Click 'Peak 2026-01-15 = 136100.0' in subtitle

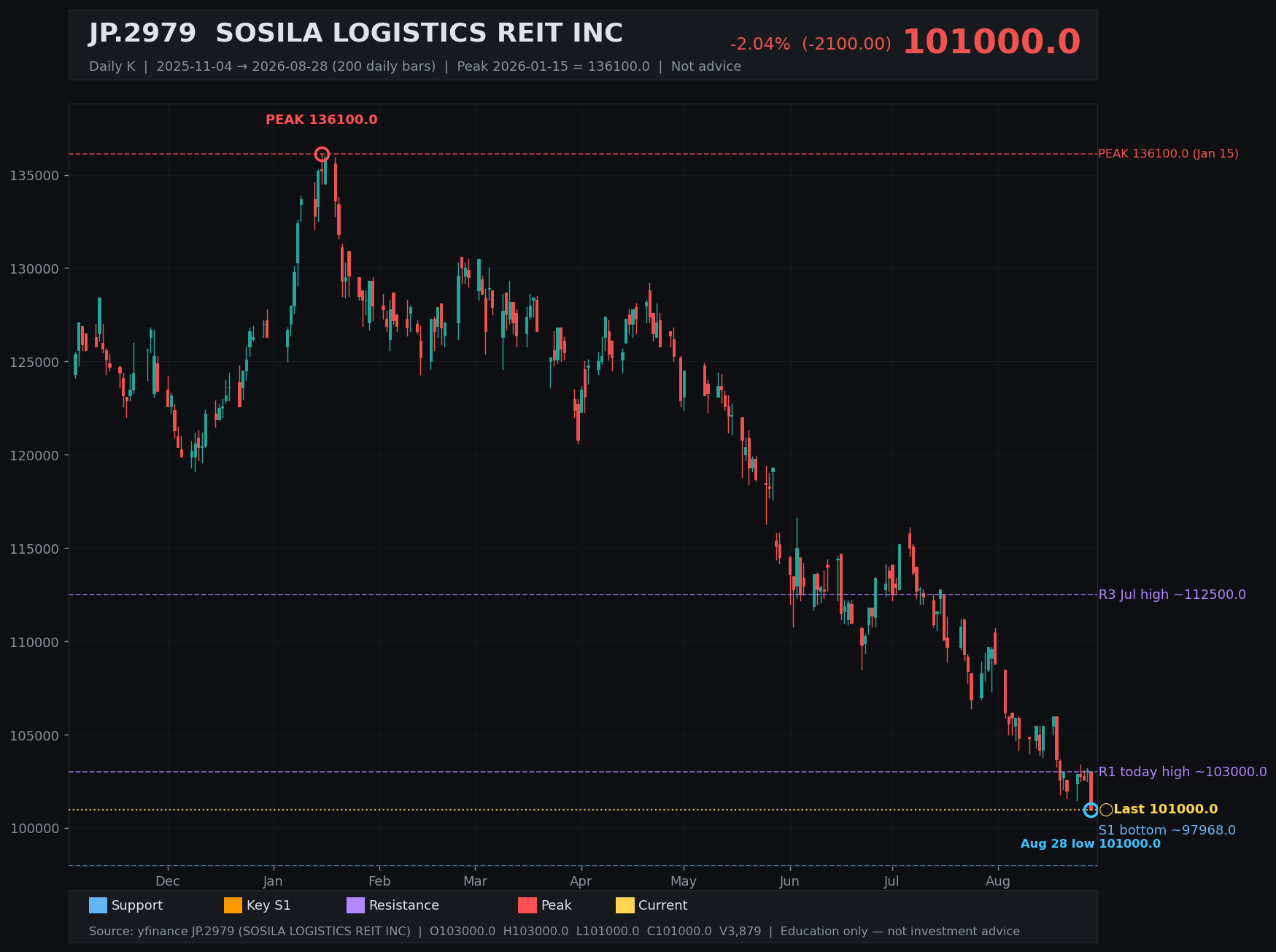(x=553, y=66)
